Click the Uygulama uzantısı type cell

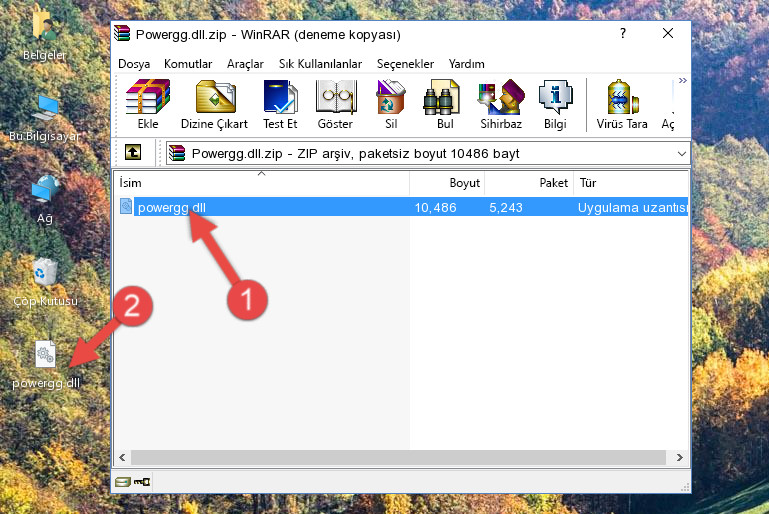632,207
